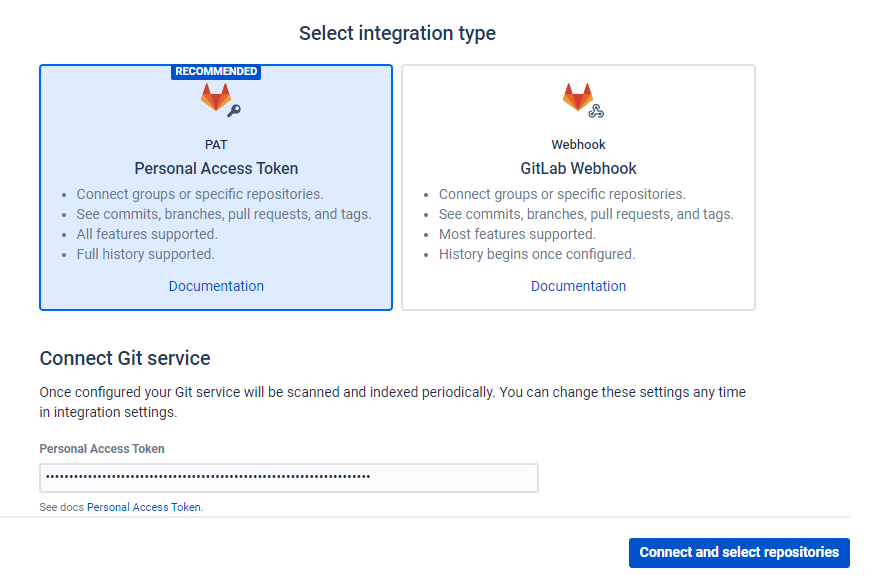Click the RECOMMENDED badge on PAT card
Screen dimensions: 874x585
coord(216,72)
